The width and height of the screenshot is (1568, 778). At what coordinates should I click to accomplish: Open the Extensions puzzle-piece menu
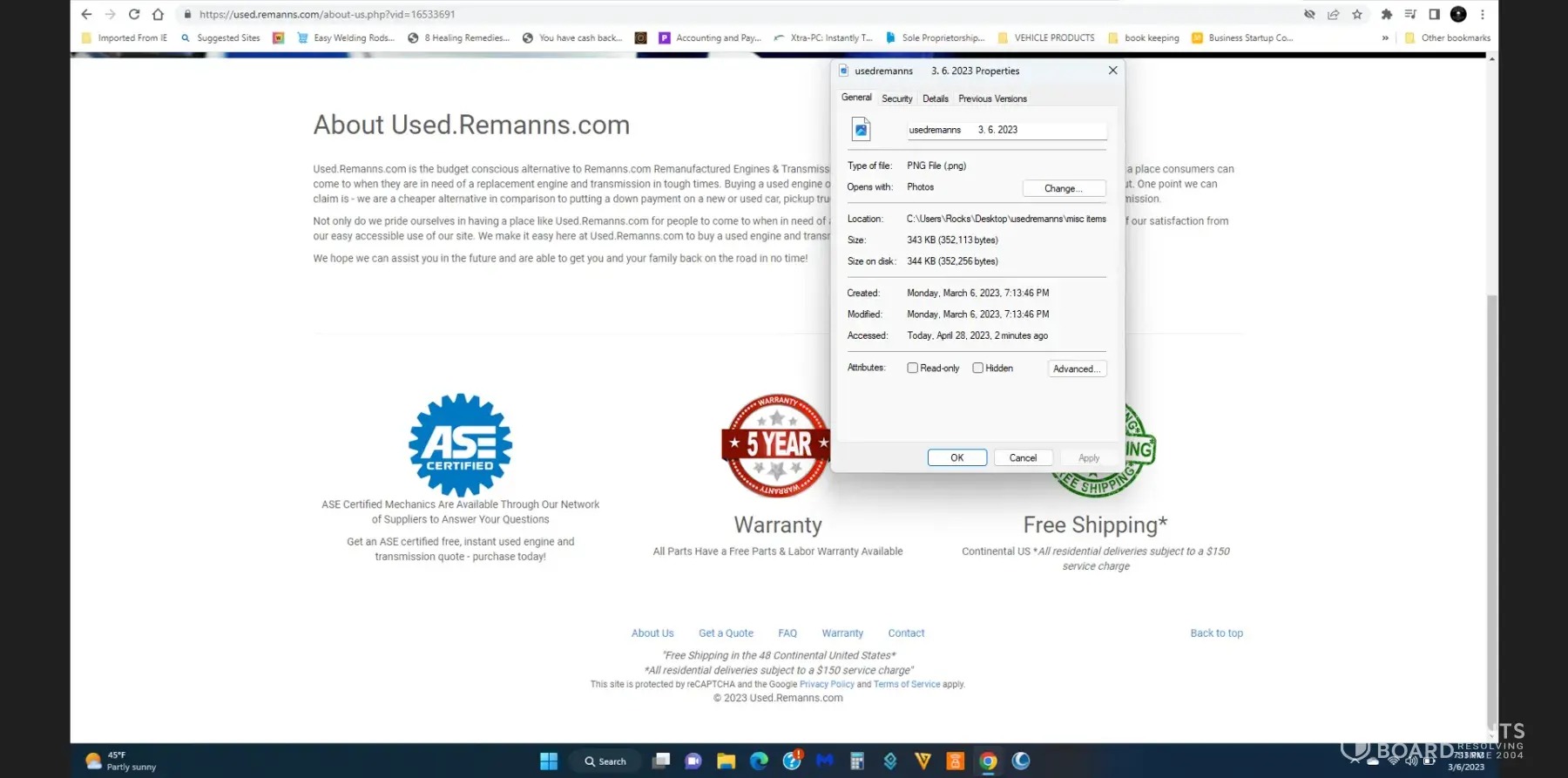coord(1387,14)
